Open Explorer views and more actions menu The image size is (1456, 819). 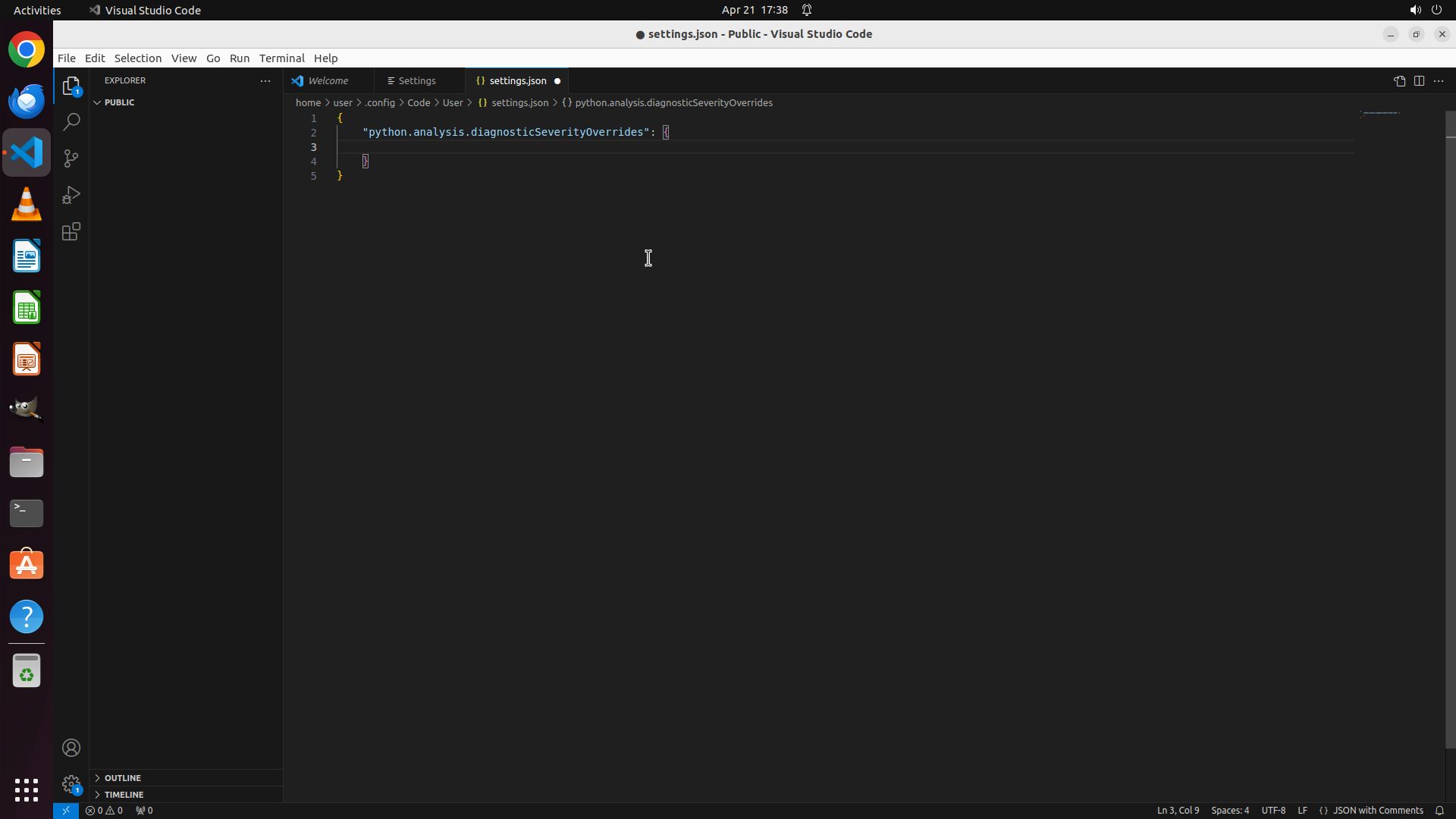pos(265,81)
